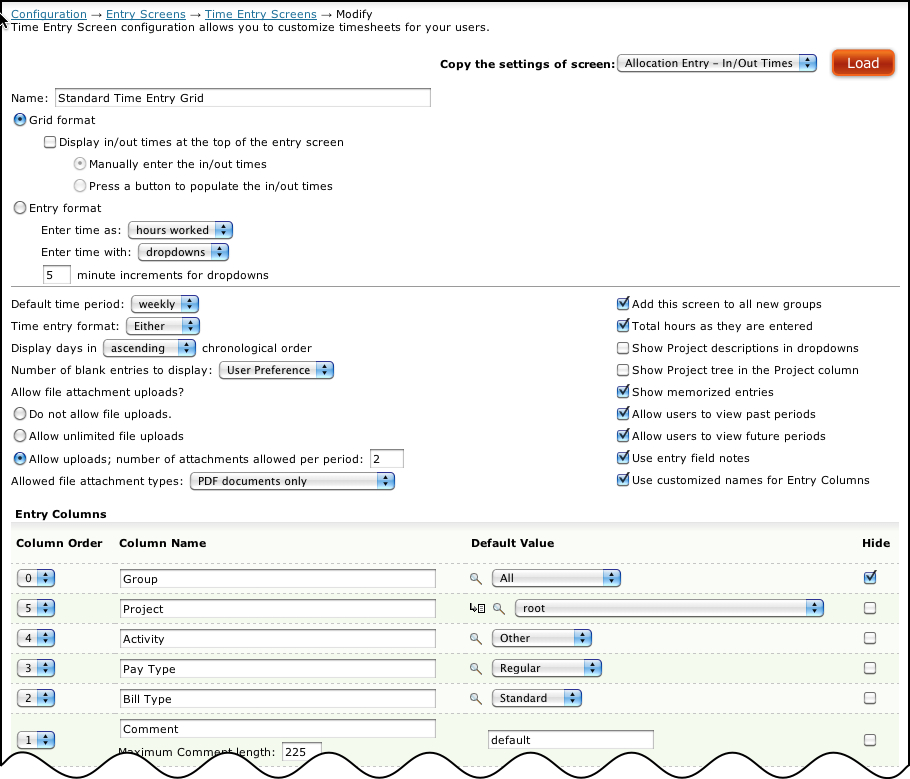Click the magnifier icon in the Project row
This screenshot has width=910, height=779.
[x=499, y=608]
